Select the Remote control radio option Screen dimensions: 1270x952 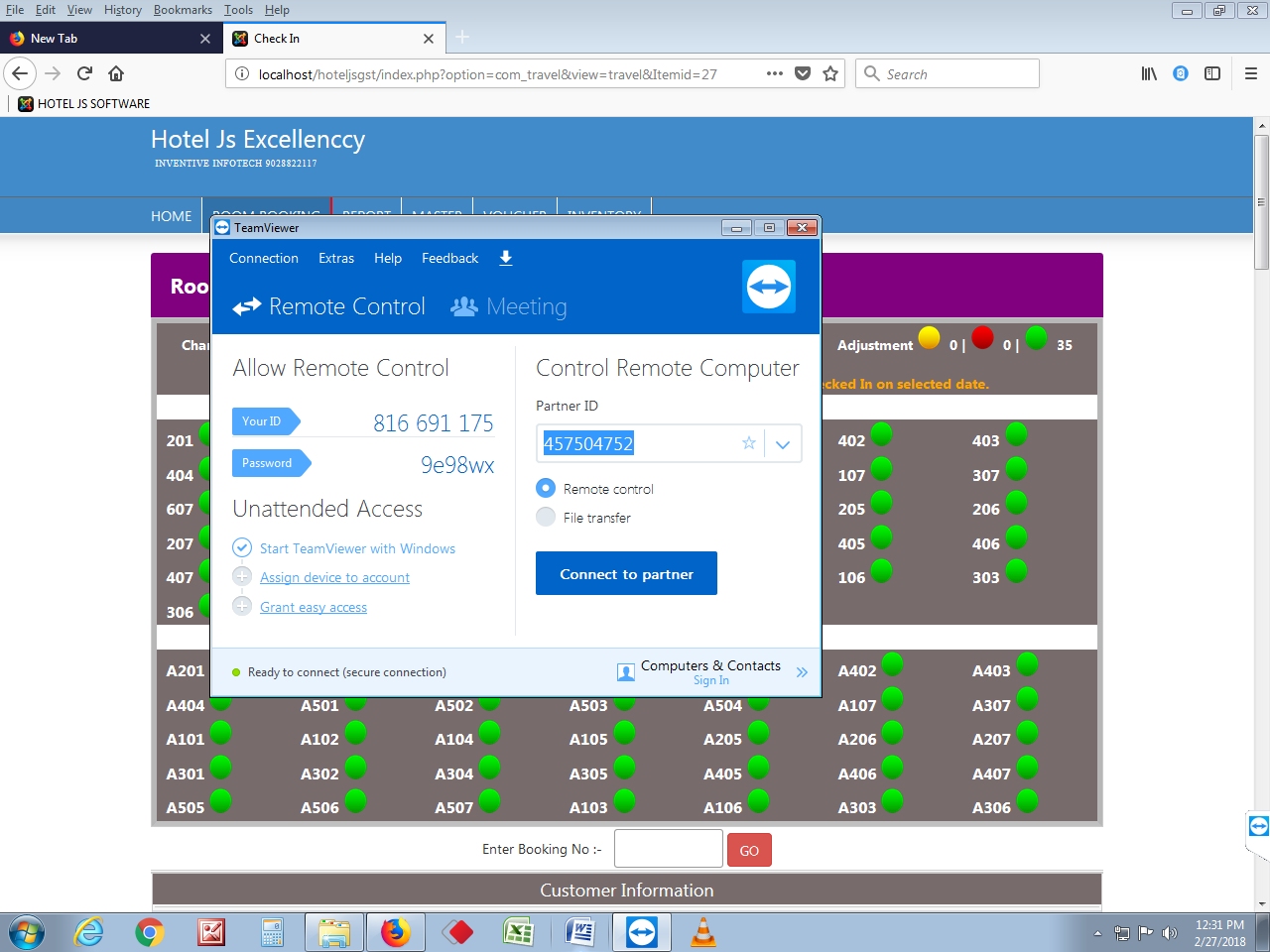coord(546,488)
